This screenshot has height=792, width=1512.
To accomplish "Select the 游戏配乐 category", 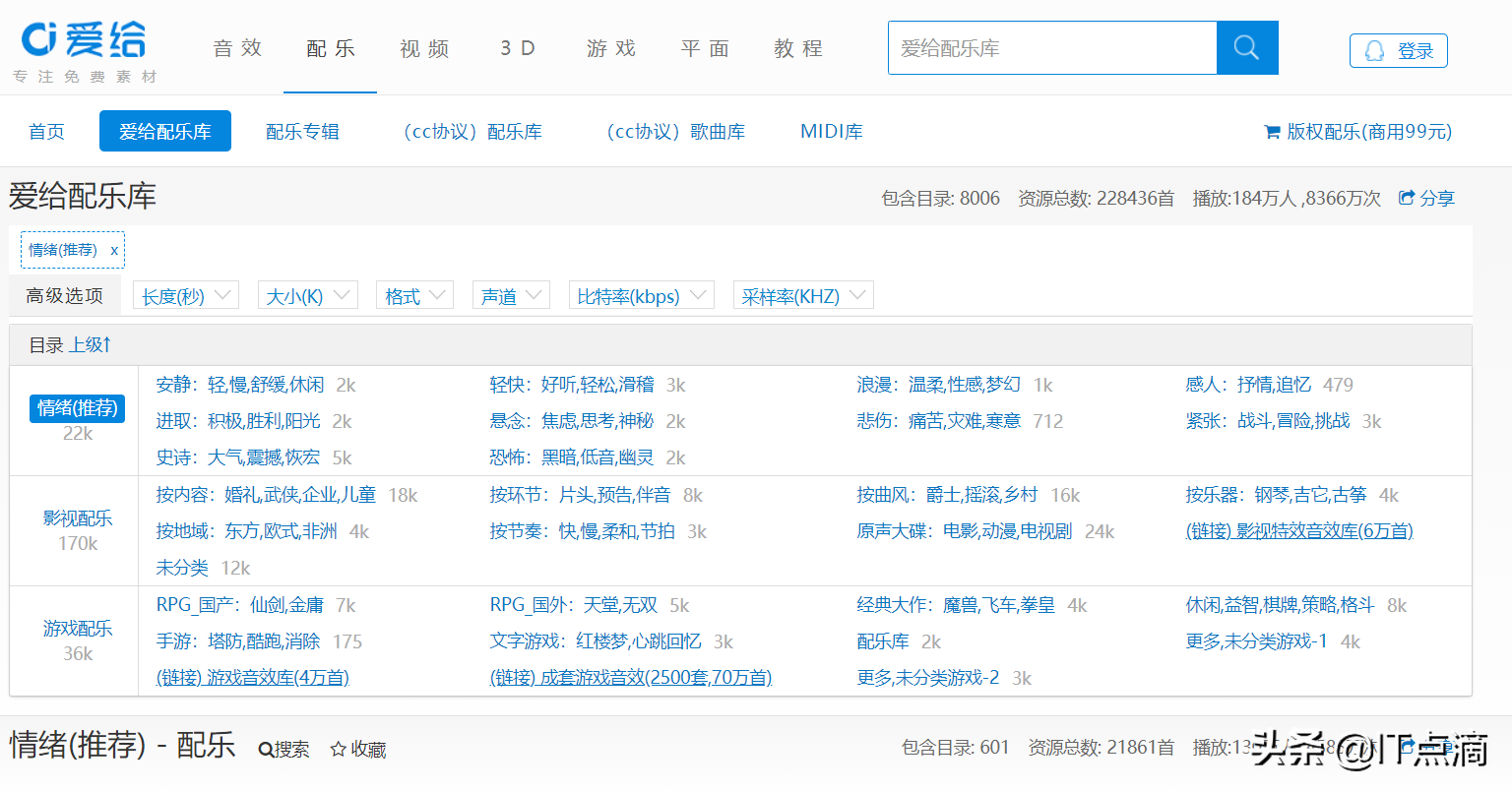I will 78,629.
